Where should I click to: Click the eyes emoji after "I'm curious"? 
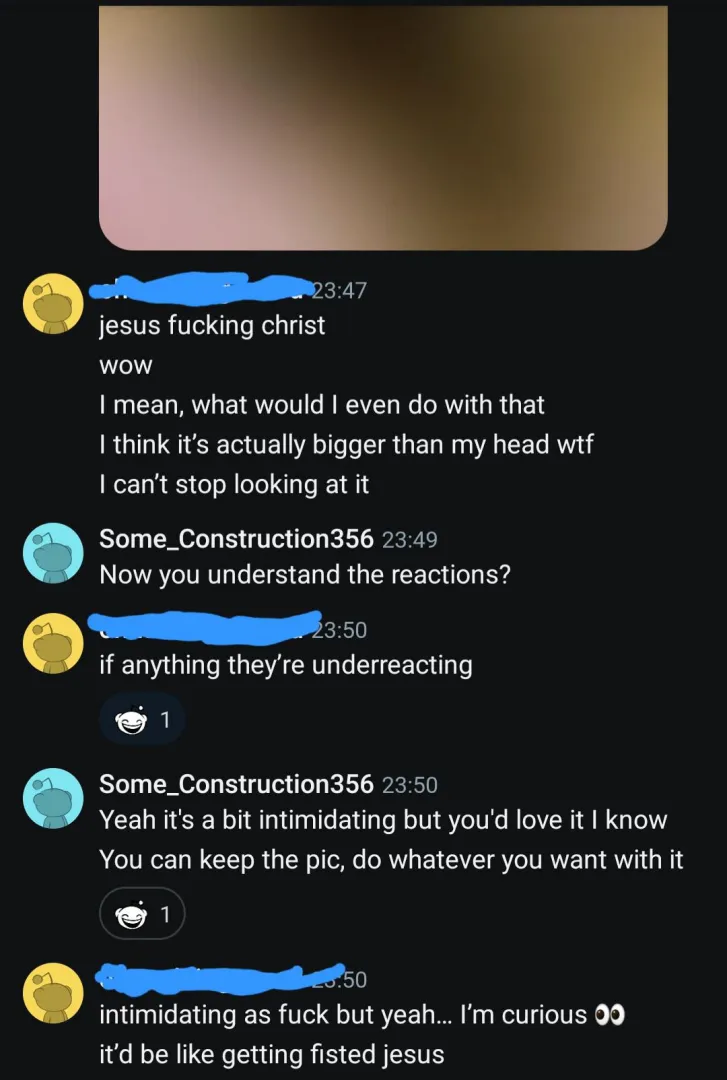click(609, 1015)
